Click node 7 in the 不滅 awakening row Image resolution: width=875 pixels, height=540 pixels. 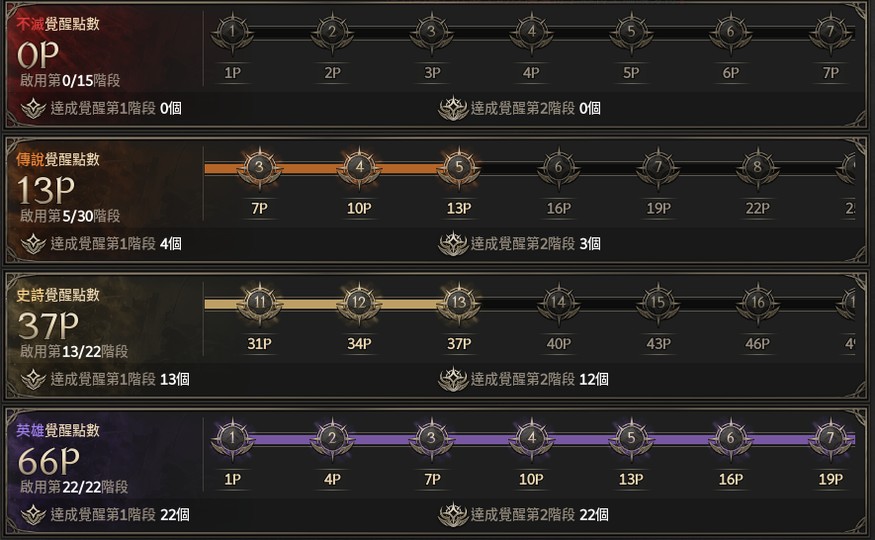[830, 32]
